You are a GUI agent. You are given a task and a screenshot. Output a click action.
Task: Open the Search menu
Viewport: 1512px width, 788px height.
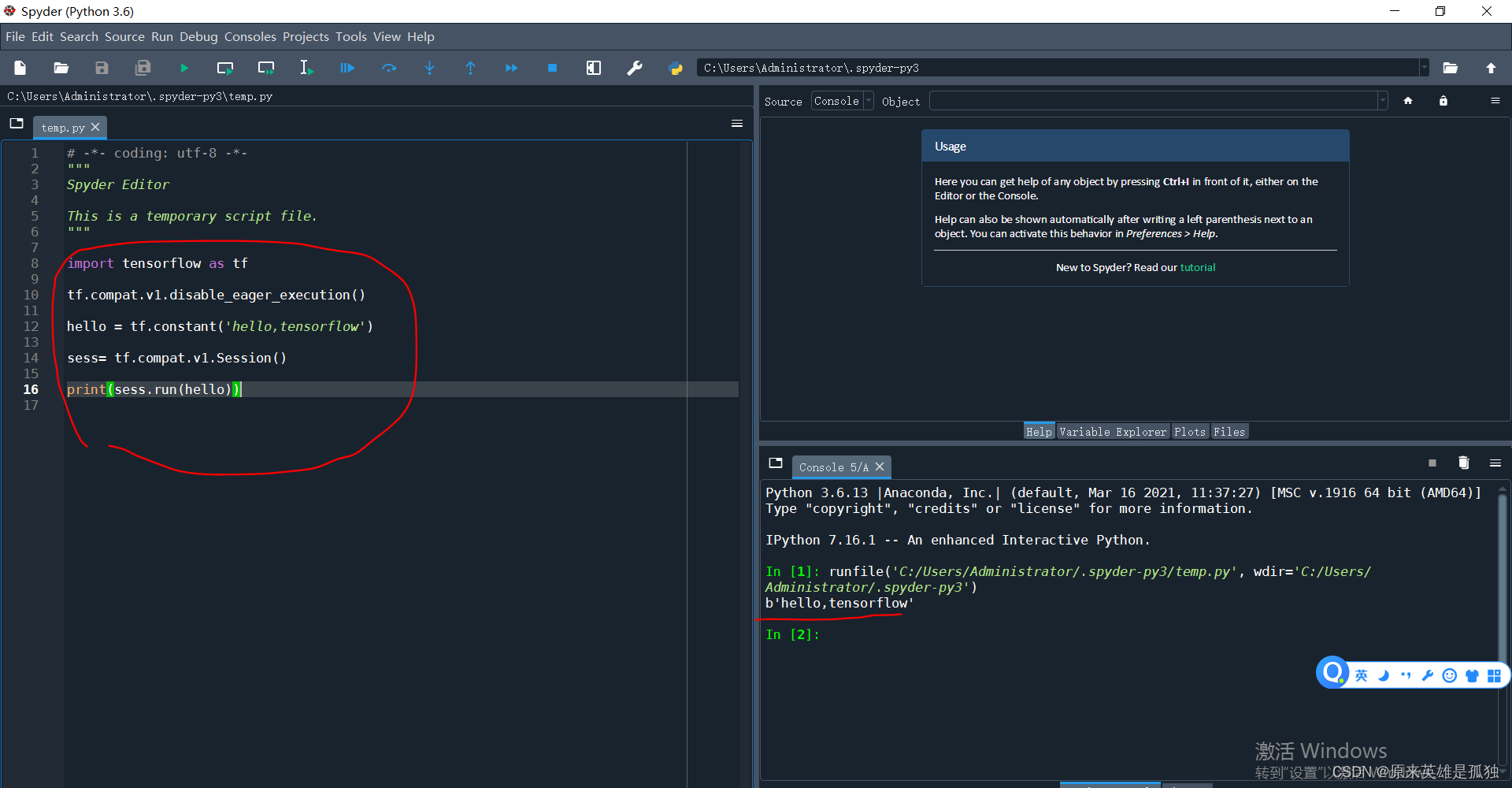tap(79, 36)
